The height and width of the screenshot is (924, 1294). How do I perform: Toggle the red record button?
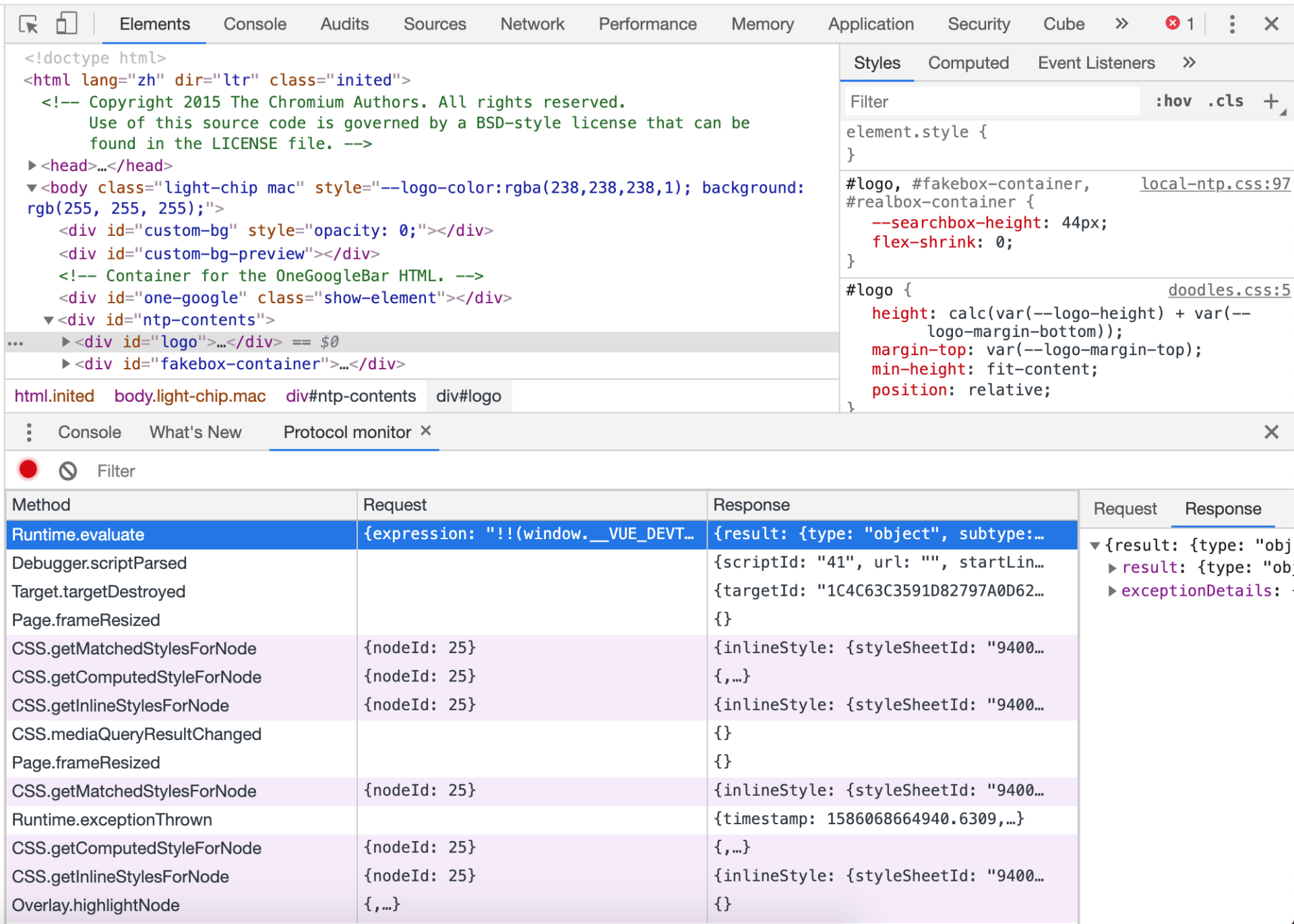coord(28,470)
